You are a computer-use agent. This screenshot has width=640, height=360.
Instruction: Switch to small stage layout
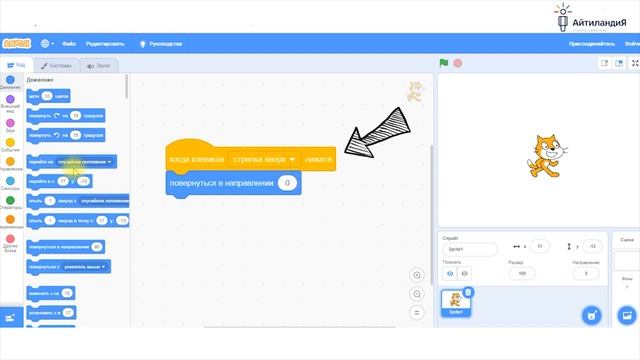604,63
